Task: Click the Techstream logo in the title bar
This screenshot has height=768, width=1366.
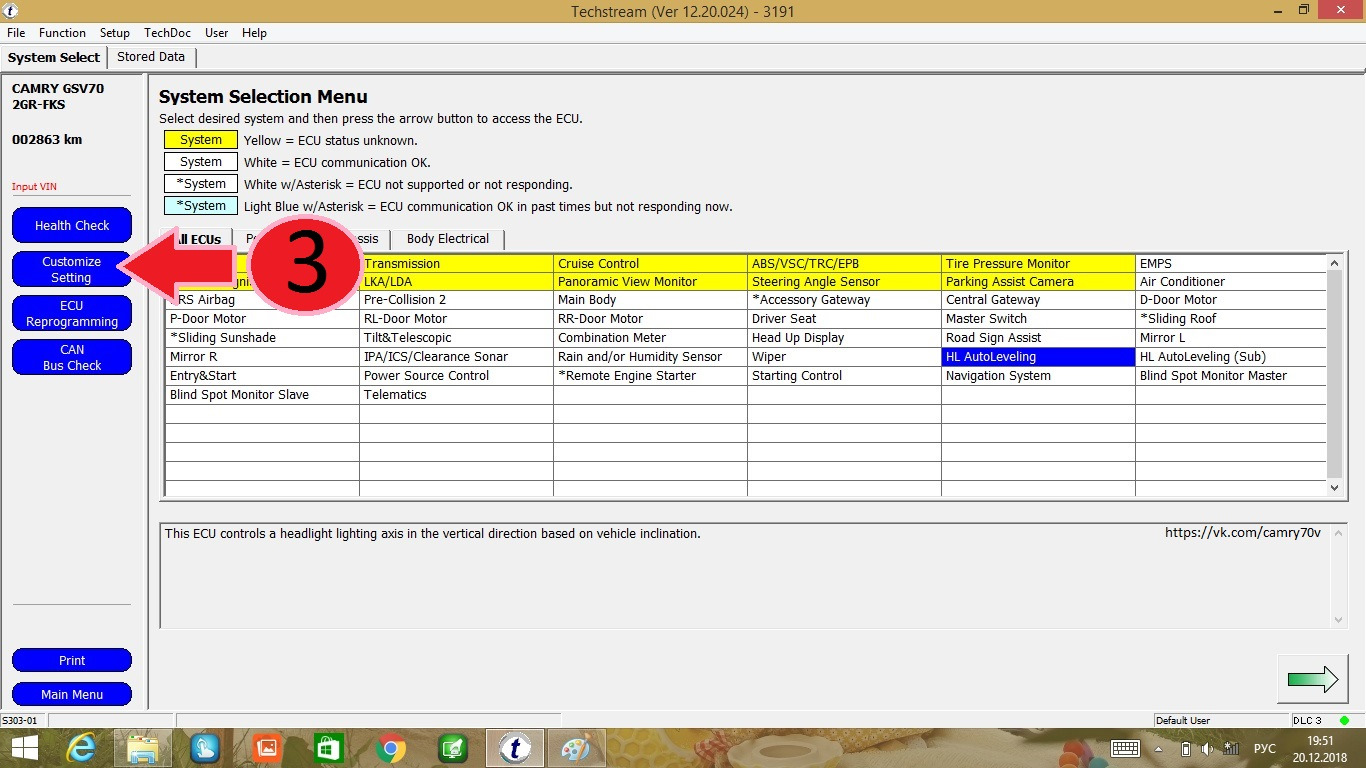Action: click(x=10, y=10)
